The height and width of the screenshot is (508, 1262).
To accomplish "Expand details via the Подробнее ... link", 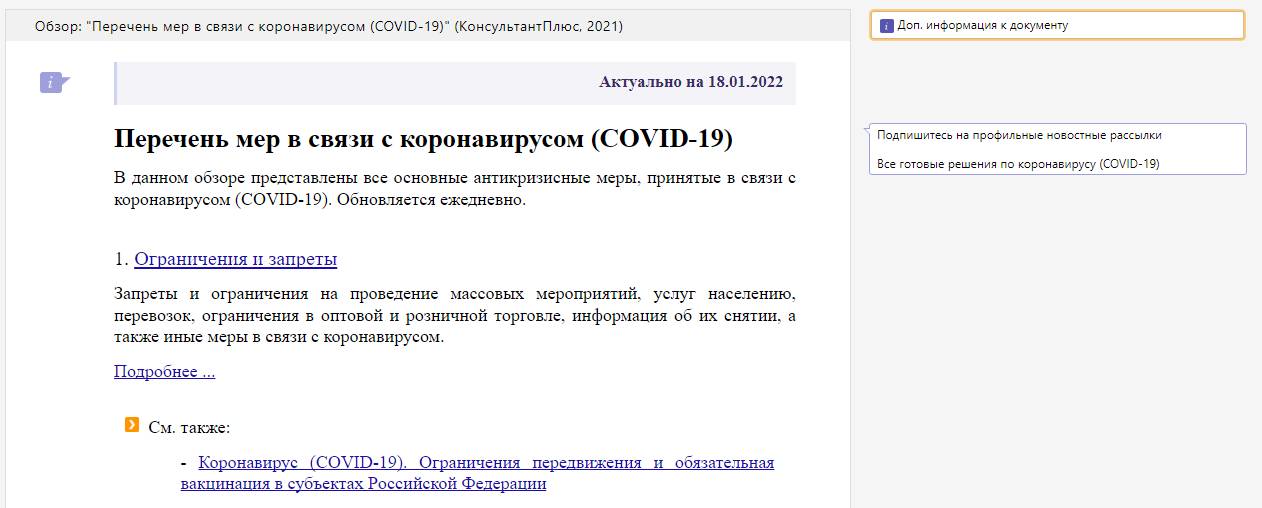I will (164, 372).
